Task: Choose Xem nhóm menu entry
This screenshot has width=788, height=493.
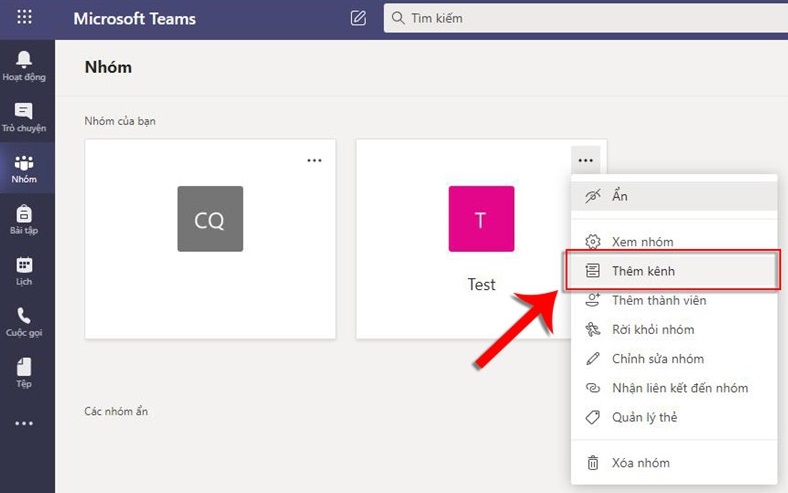Action: coord(674,242)
